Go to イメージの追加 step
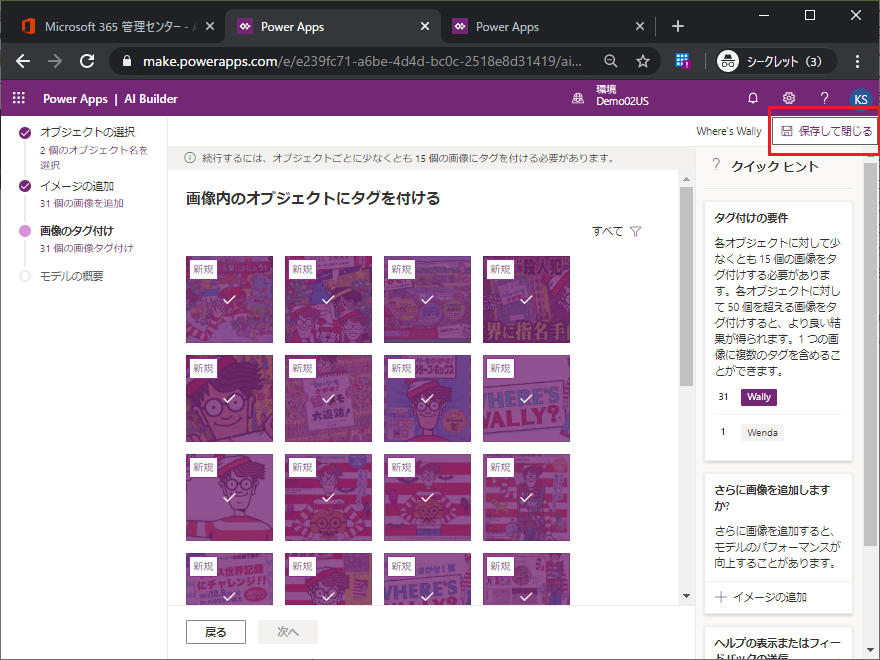Screen dimensions: 880x660 coord(76,186)
